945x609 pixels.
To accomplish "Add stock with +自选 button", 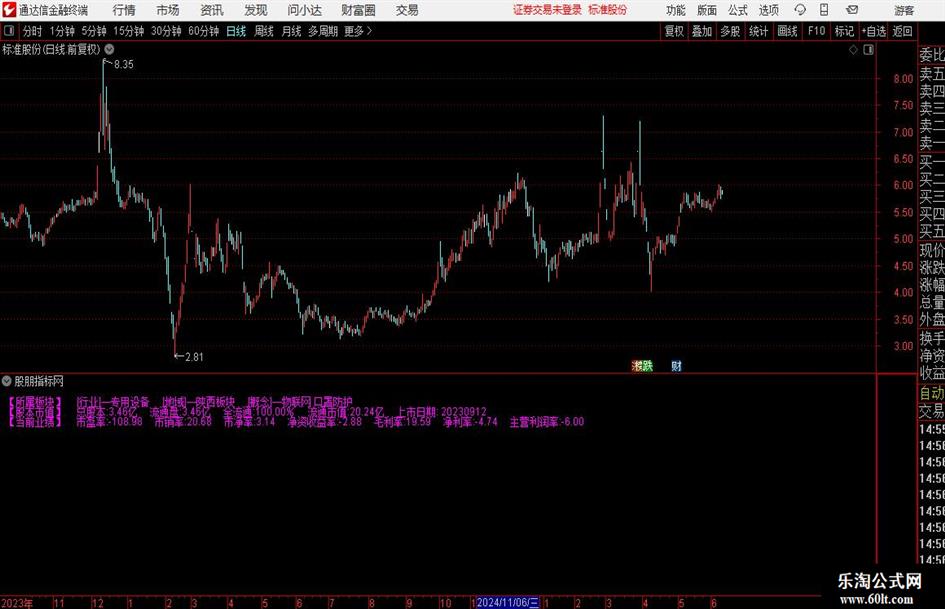I will pyautogui.click(x=873, y=31).
